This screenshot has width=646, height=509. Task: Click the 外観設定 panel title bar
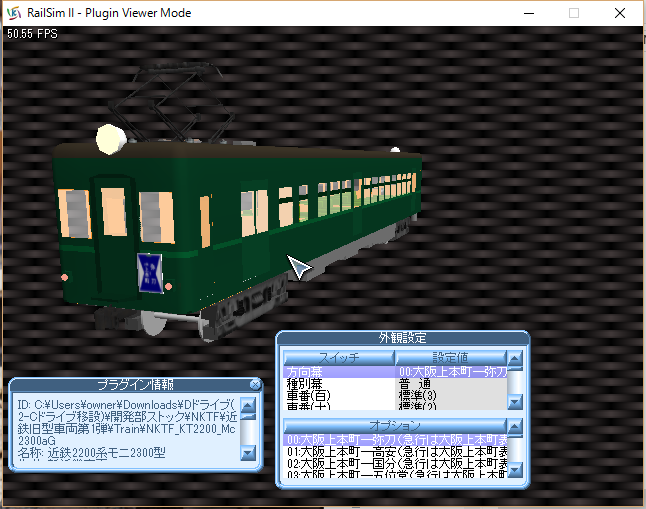click(x=403, y=338)
